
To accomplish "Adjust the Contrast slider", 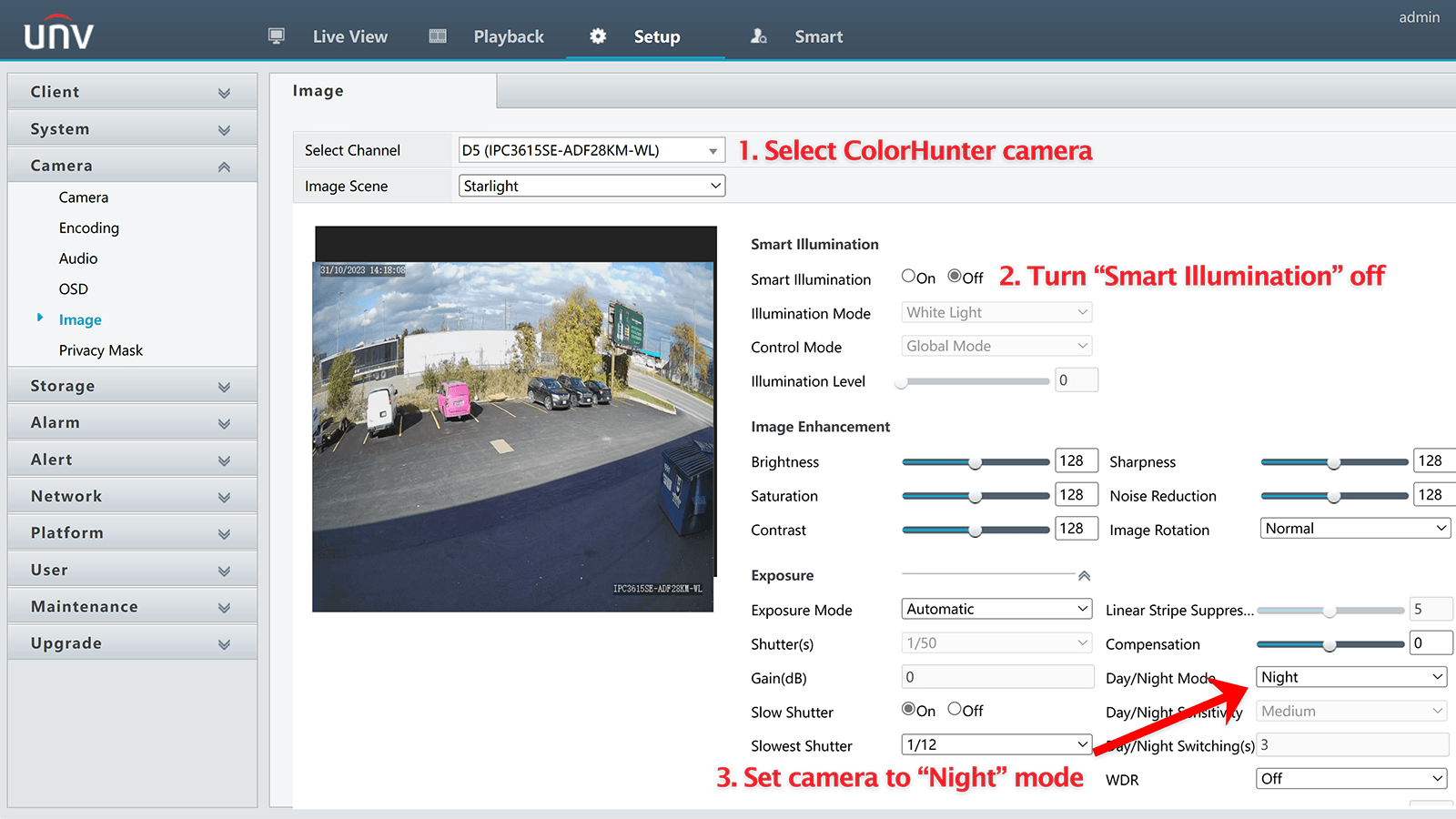I will click(976, 530).
